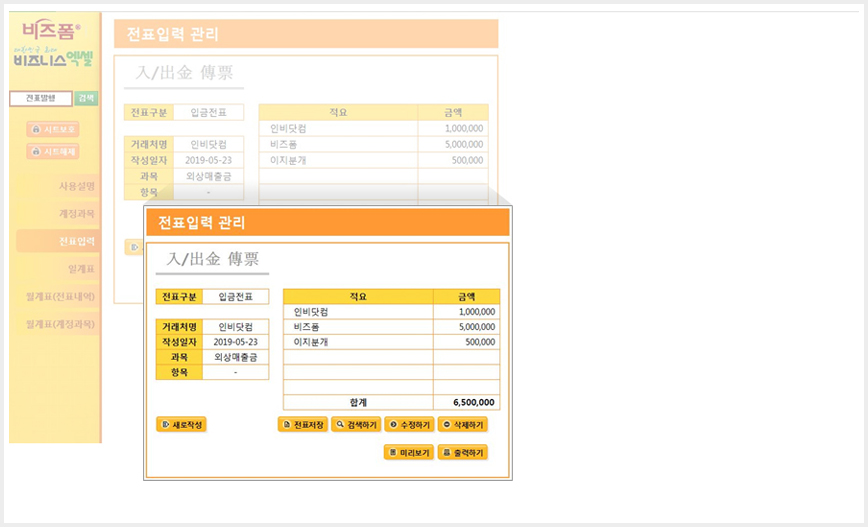The height and width of the screenshot is (527, 868).
Task: Click the 2019-05-23 date cell
Action: [x=236, y=342]
